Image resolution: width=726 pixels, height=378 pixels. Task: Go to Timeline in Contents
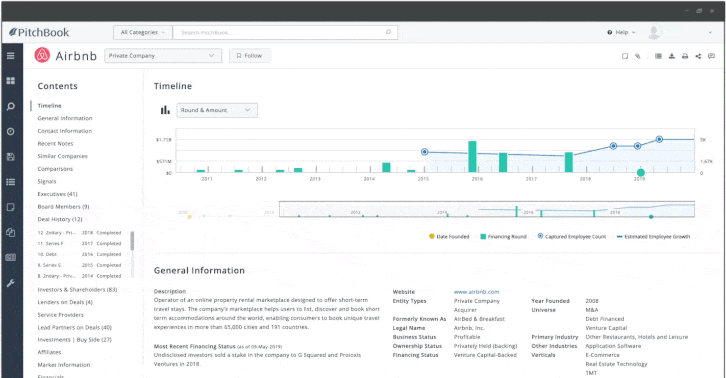(x=50, y=106)
